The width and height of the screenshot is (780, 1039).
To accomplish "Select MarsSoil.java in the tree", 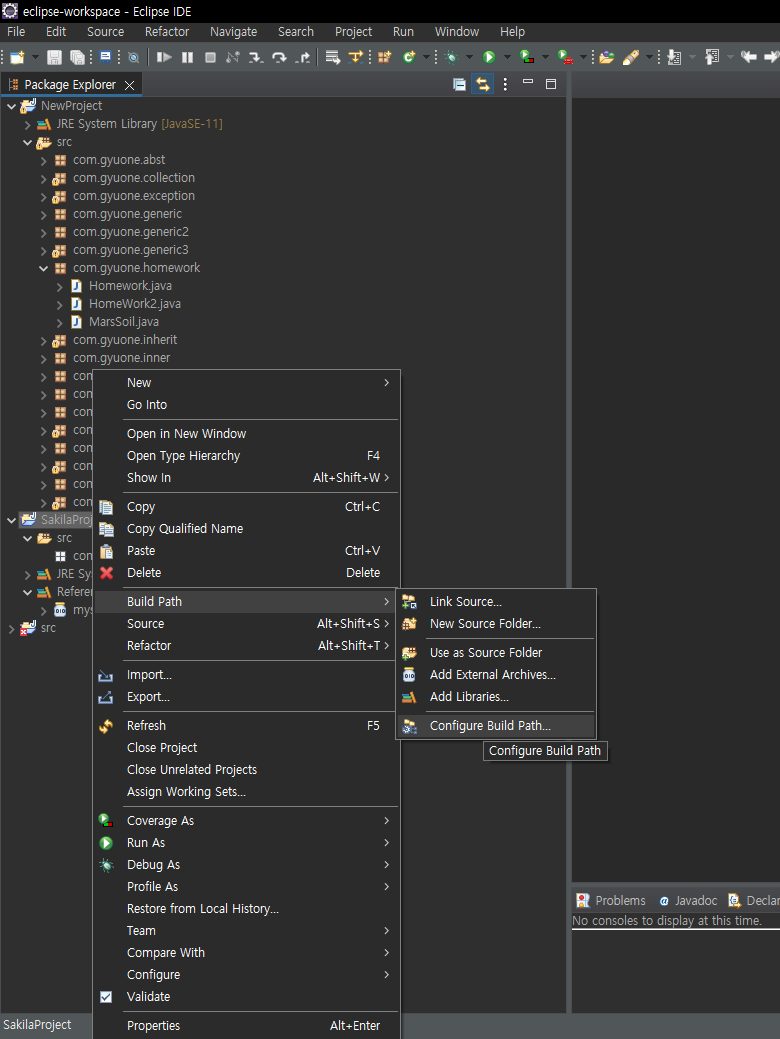I will coord(124,322).
